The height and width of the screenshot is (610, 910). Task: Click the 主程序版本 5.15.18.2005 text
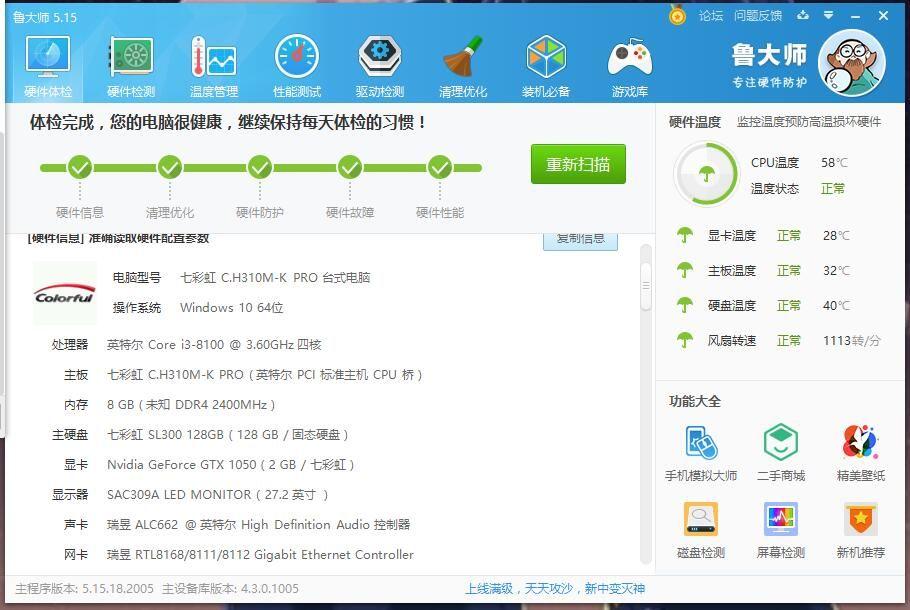pyautogui.click(x=84, y=589)
